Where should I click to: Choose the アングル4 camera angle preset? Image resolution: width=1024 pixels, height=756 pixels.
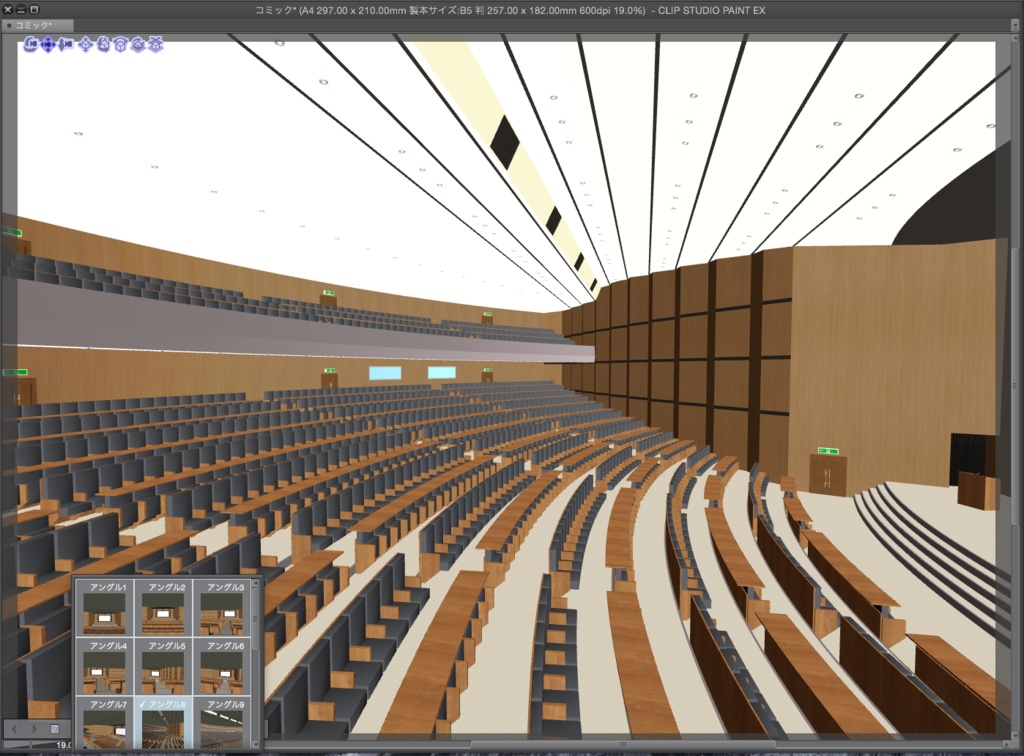click(104, 667)
